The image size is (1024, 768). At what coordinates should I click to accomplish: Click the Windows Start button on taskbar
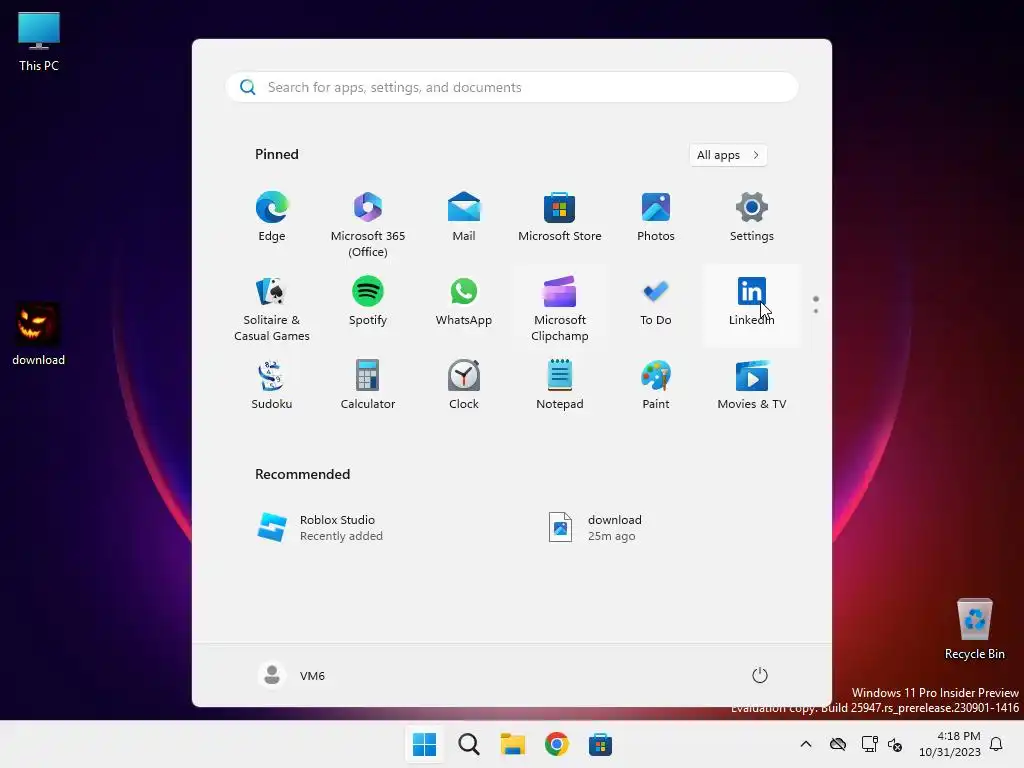coord(424,744)
